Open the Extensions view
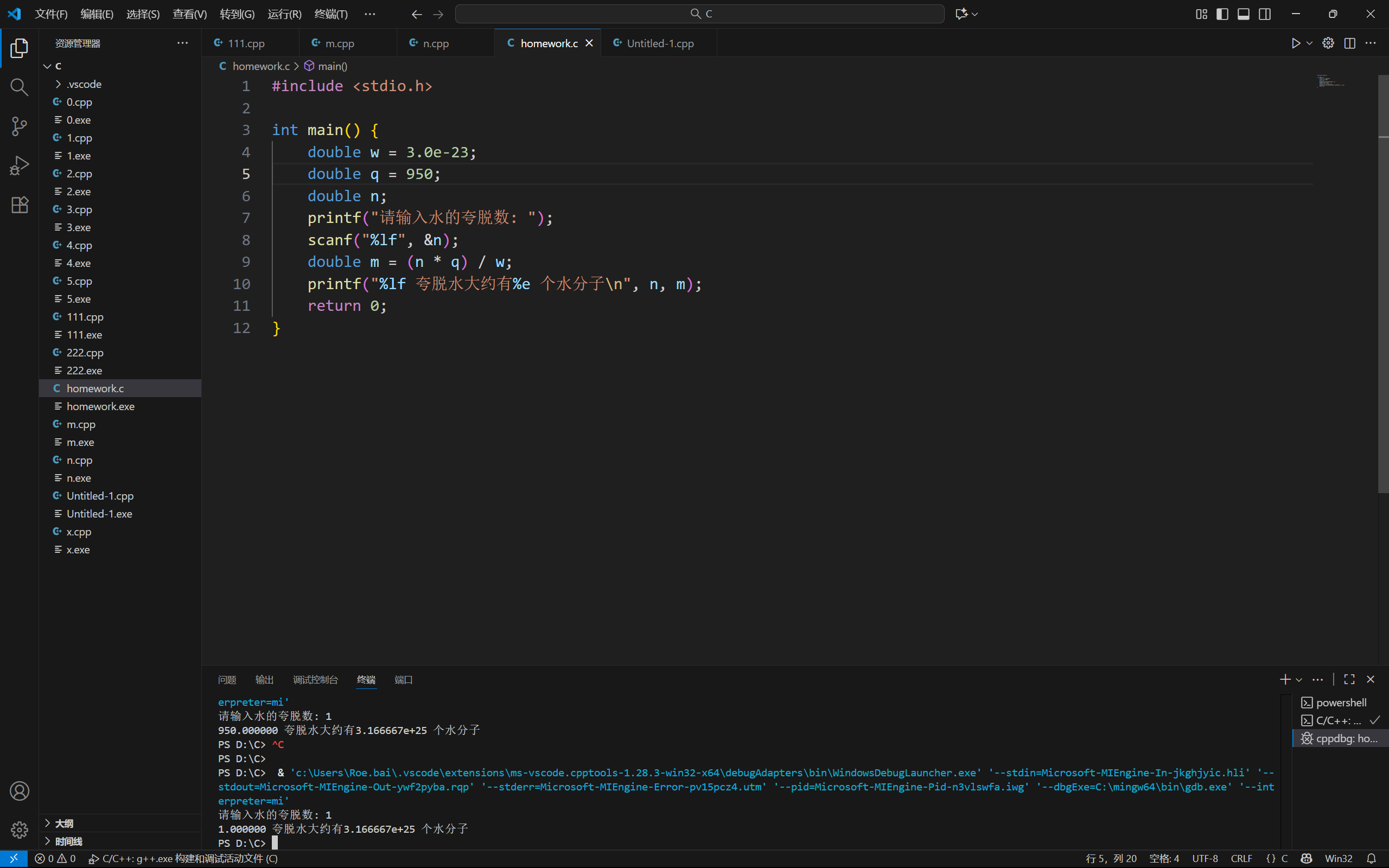Screen dimensions: 1389x868 click(19, 205)
